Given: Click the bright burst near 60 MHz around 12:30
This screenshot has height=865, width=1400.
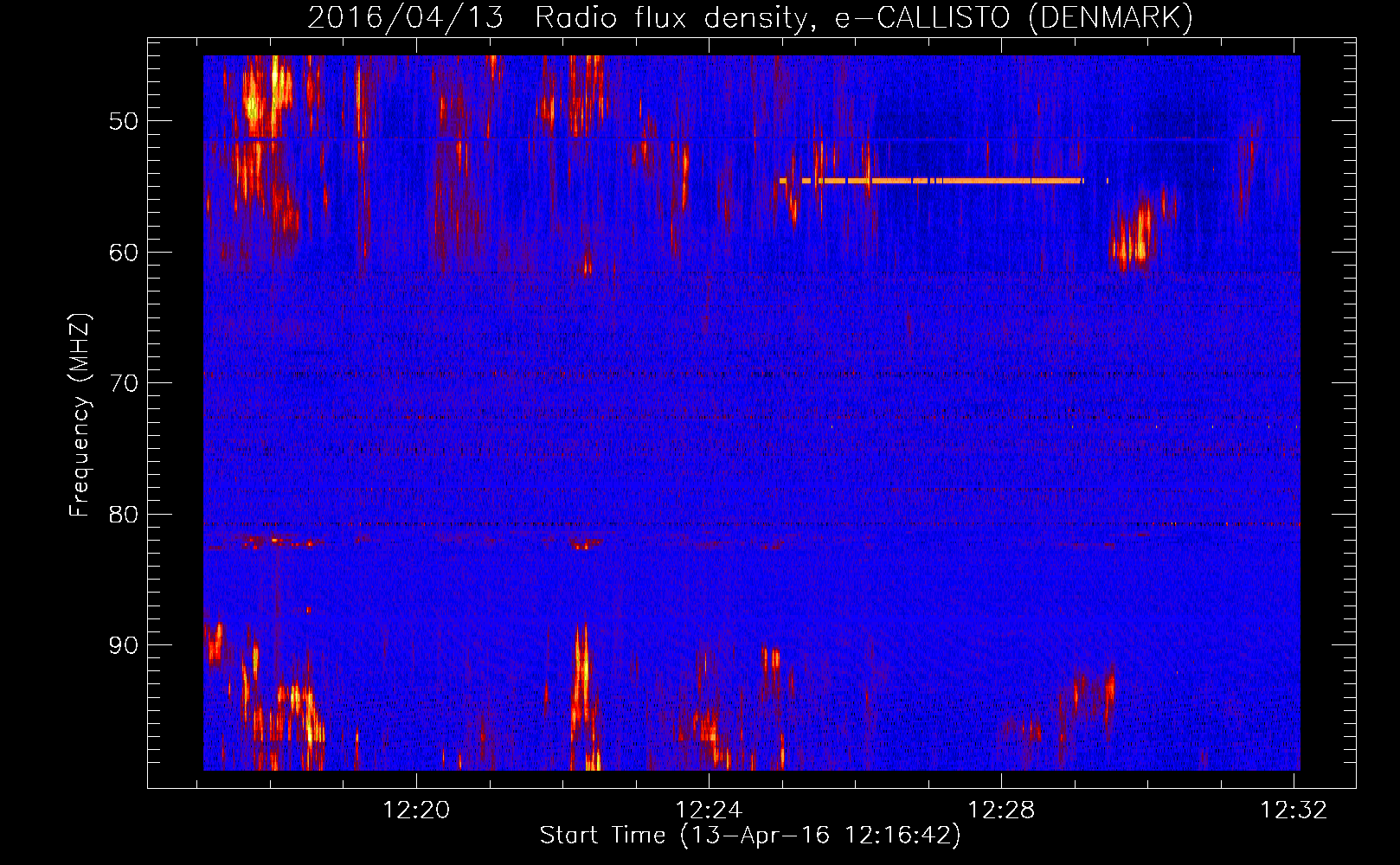Looking at the screenshot, I should (x=1134, y=235).
